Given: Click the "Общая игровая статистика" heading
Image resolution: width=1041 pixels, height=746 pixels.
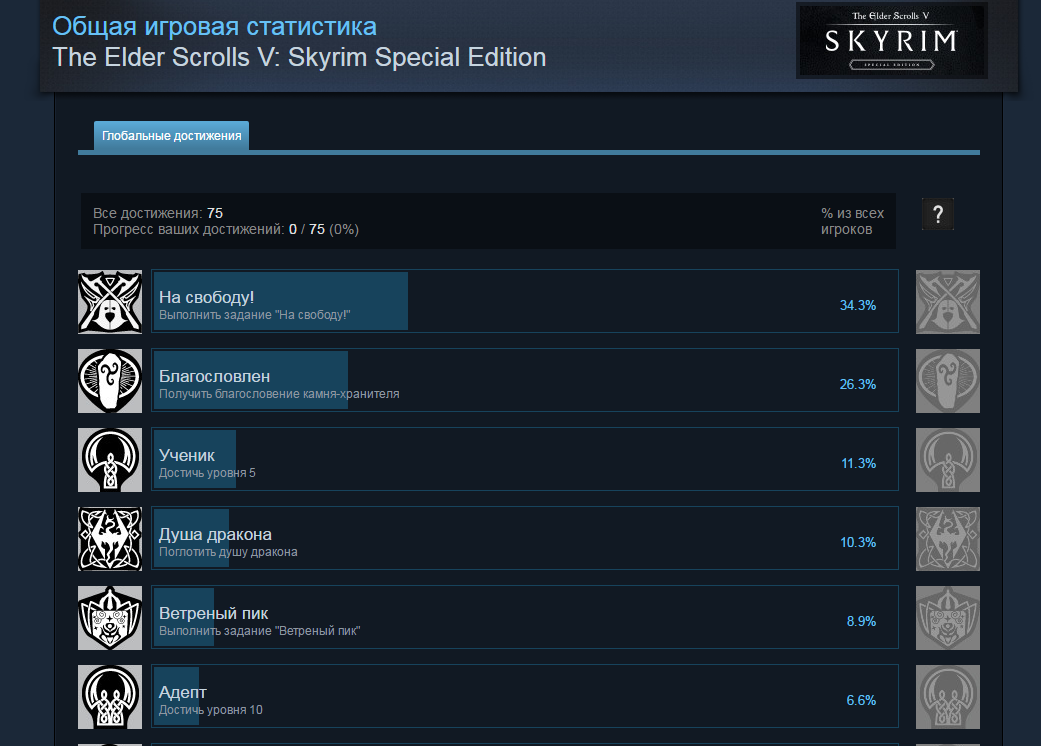Looking at the screenshot, I should click(x=215, y=25).
